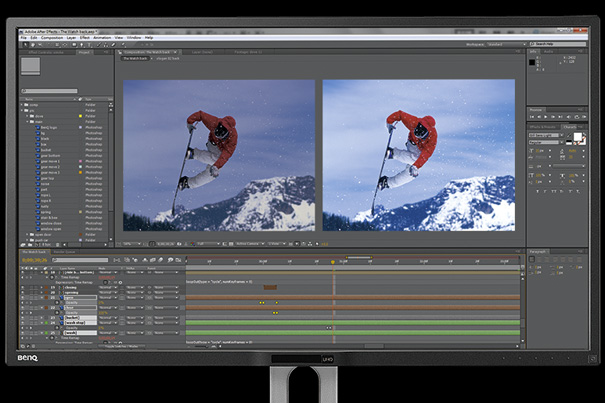This screenshot has width=605, height=403.
Task: Switch to the Render Queue tab
Action: (64, 252)
